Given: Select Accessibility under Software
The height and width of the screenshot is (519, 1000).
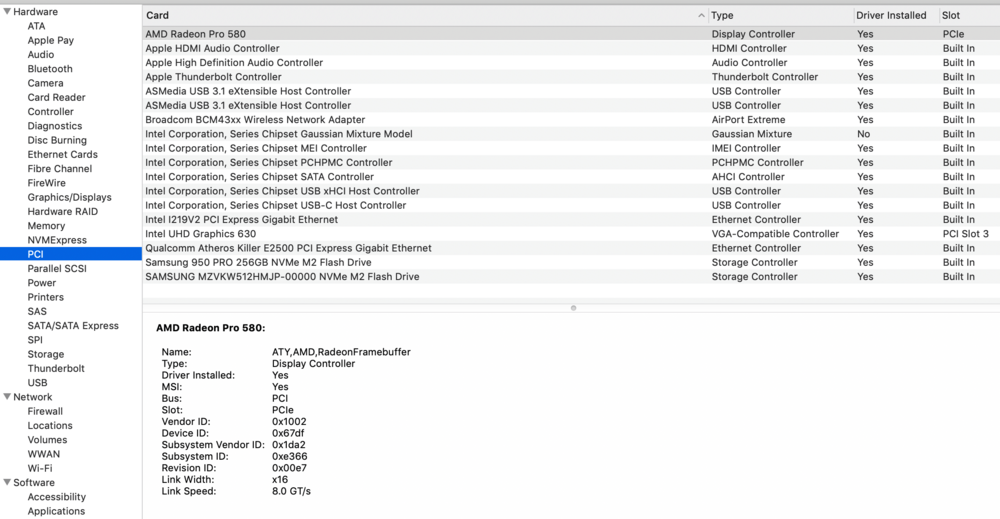Looking at the screenshot, I should tap(56, 497).
